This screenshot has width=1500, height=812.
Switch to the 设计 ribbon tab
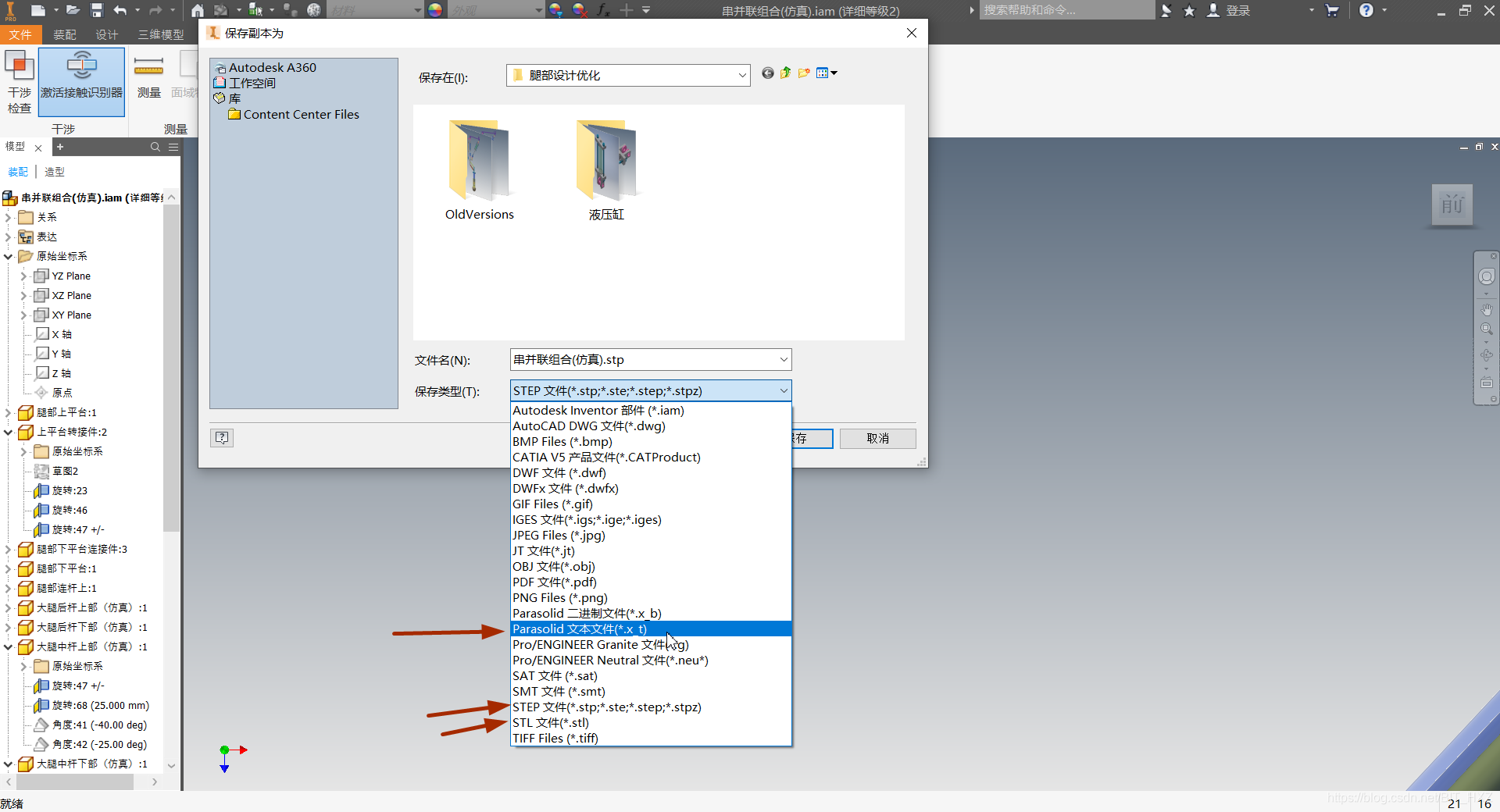106,34
